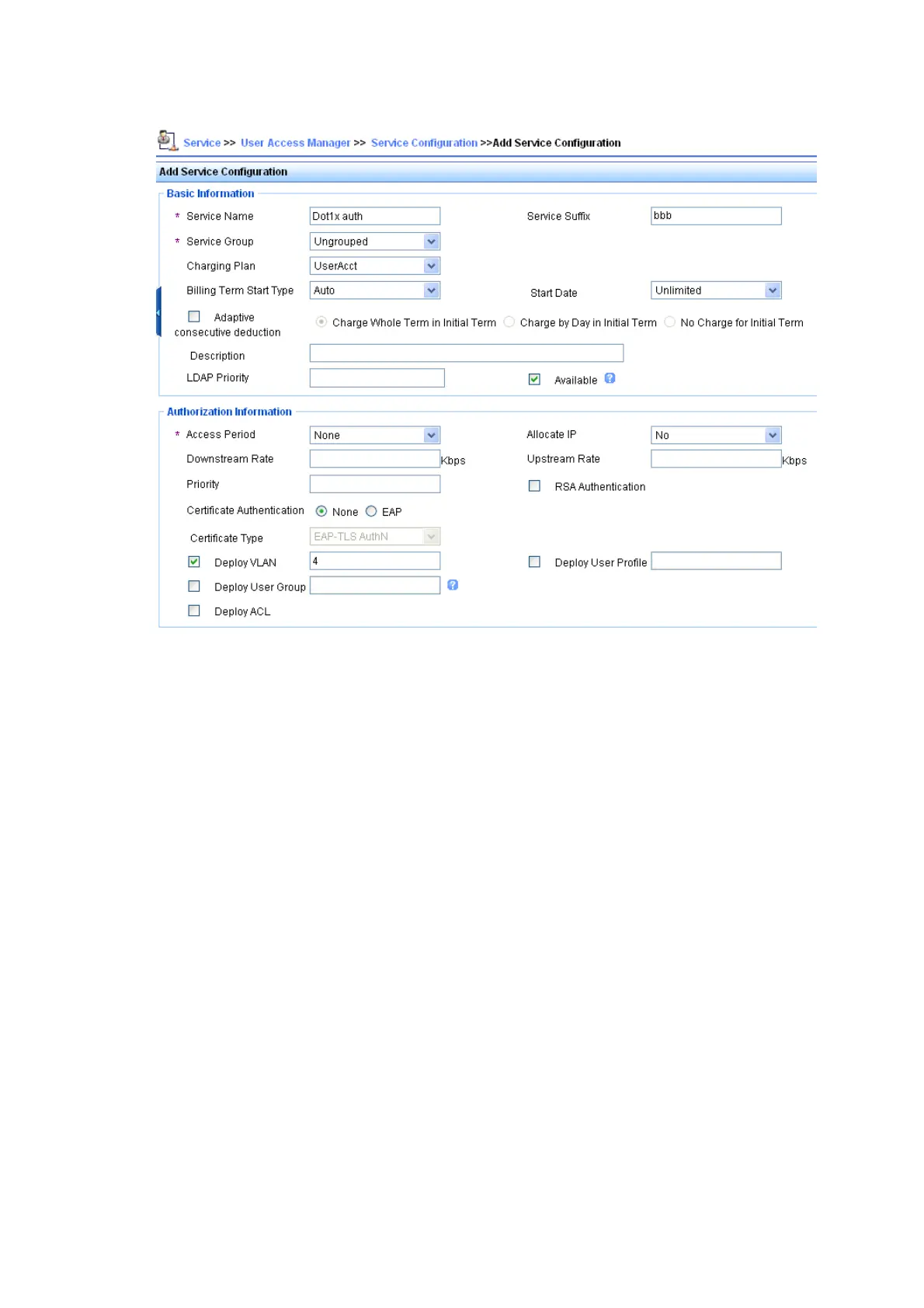Screen dimensions: 924x1308
Task: Click the LDAP Priority field
Action: [x=377, y=378]
